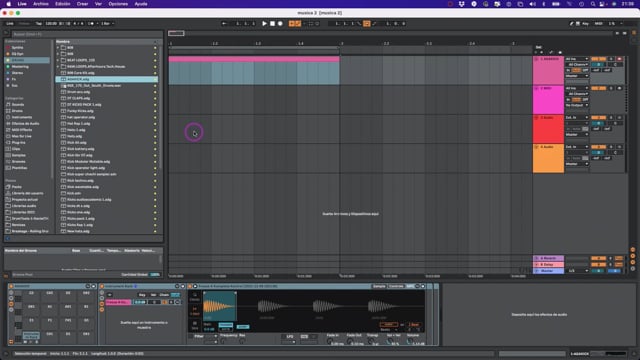Open track 3 Ext. In input dropdown
This screenshot has width=640, height=360.
coord(577,118)
